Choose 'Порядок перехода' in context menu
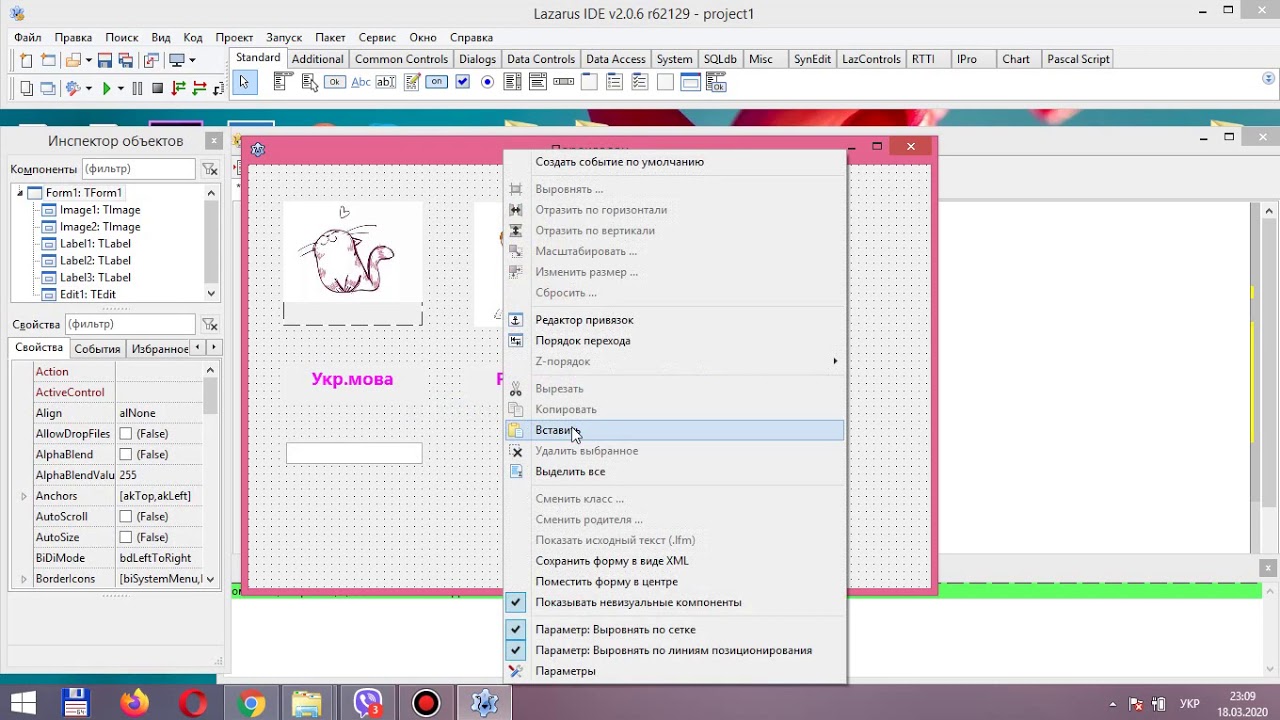The width and height of the screenshot is (1280, 720). pyautogui.click(x=675, y=341)
